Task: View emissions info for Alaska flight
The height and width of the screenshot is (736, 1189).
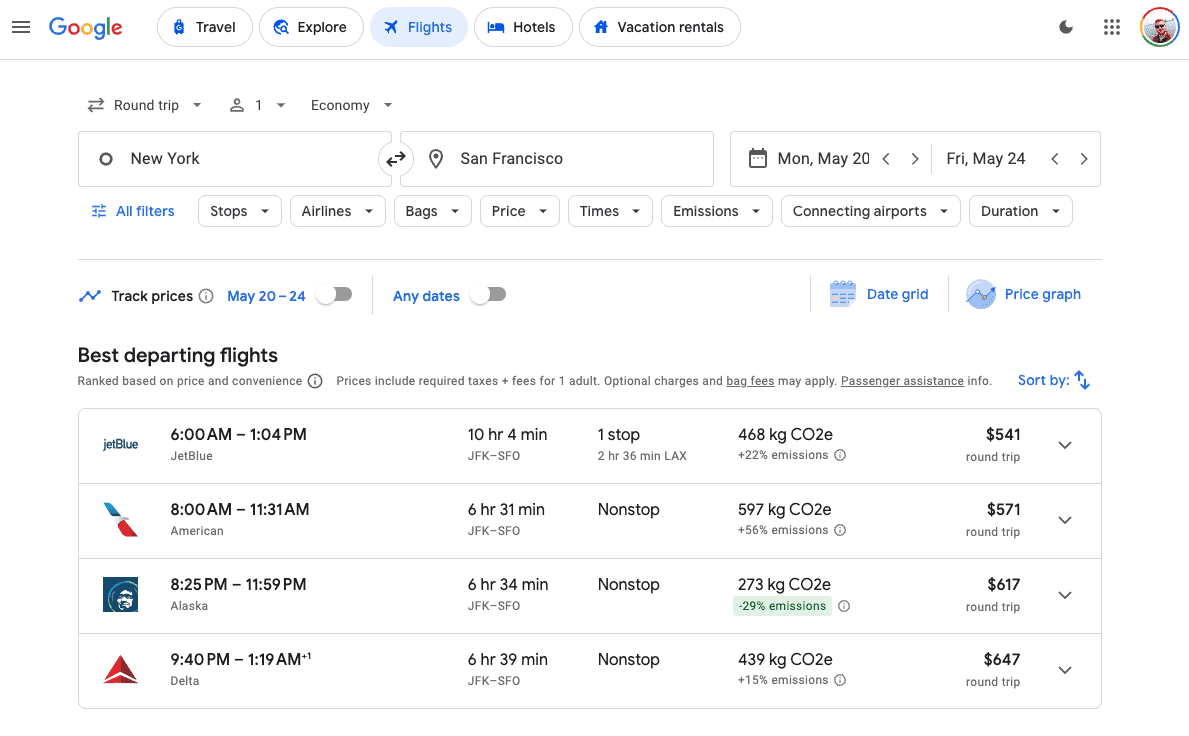Action: pyautogui.click(x=844, y=606)
